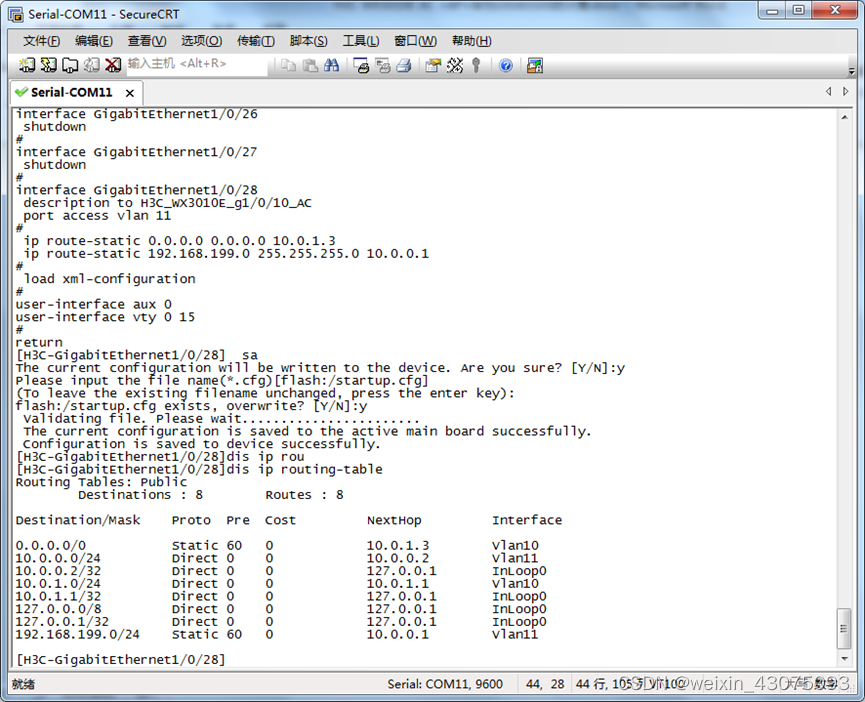Open the 文件(F) menu
The image size is (865, 702).
pyautogui.click(x=41, y=41)
